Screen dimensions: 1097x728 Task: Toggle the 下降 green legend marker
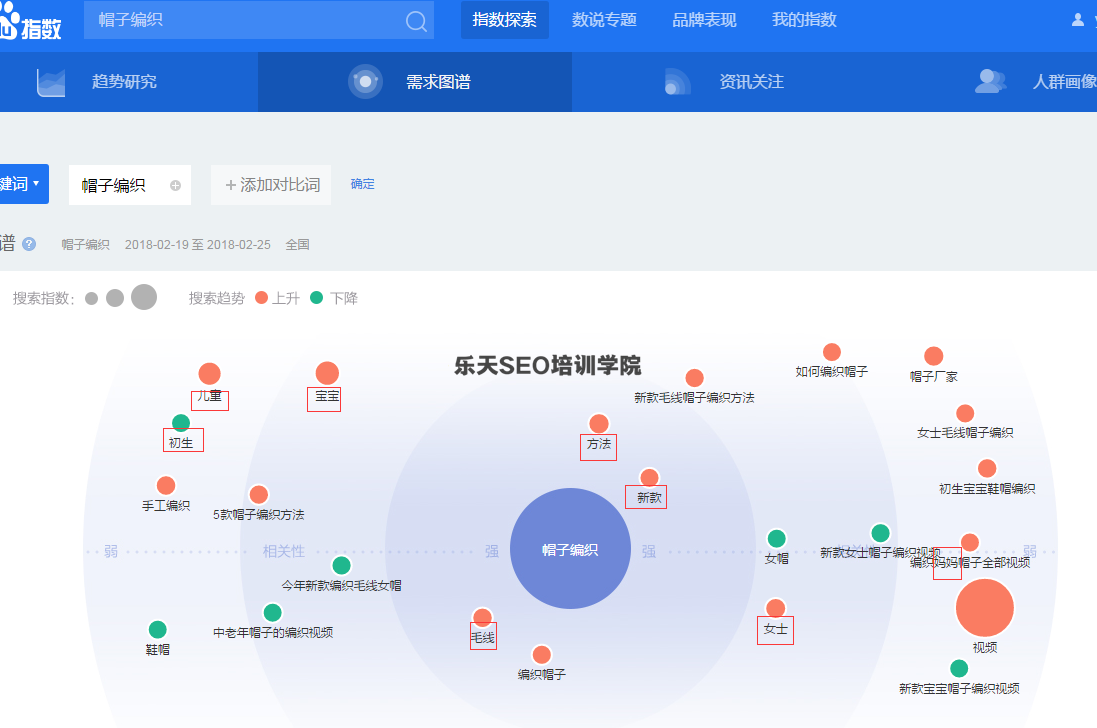click(x=316, y=297)
